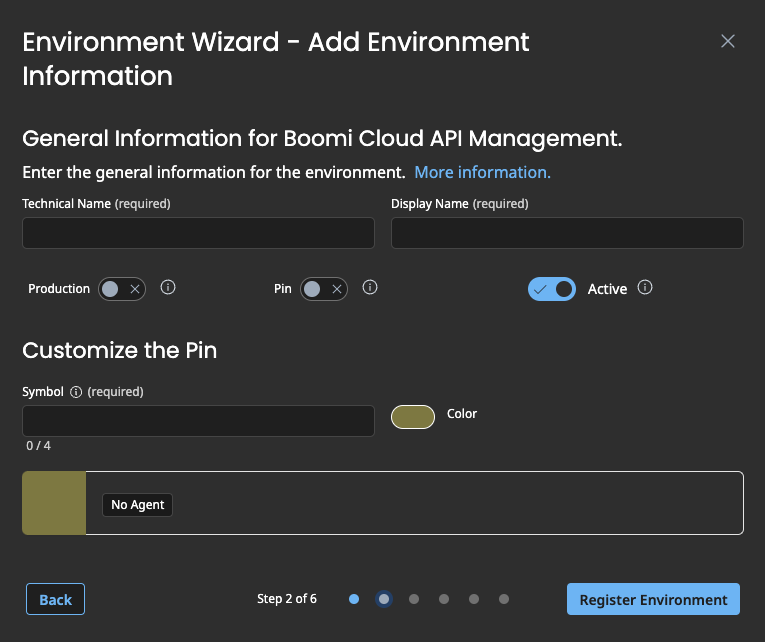Toggle the Production switch on

122,289
